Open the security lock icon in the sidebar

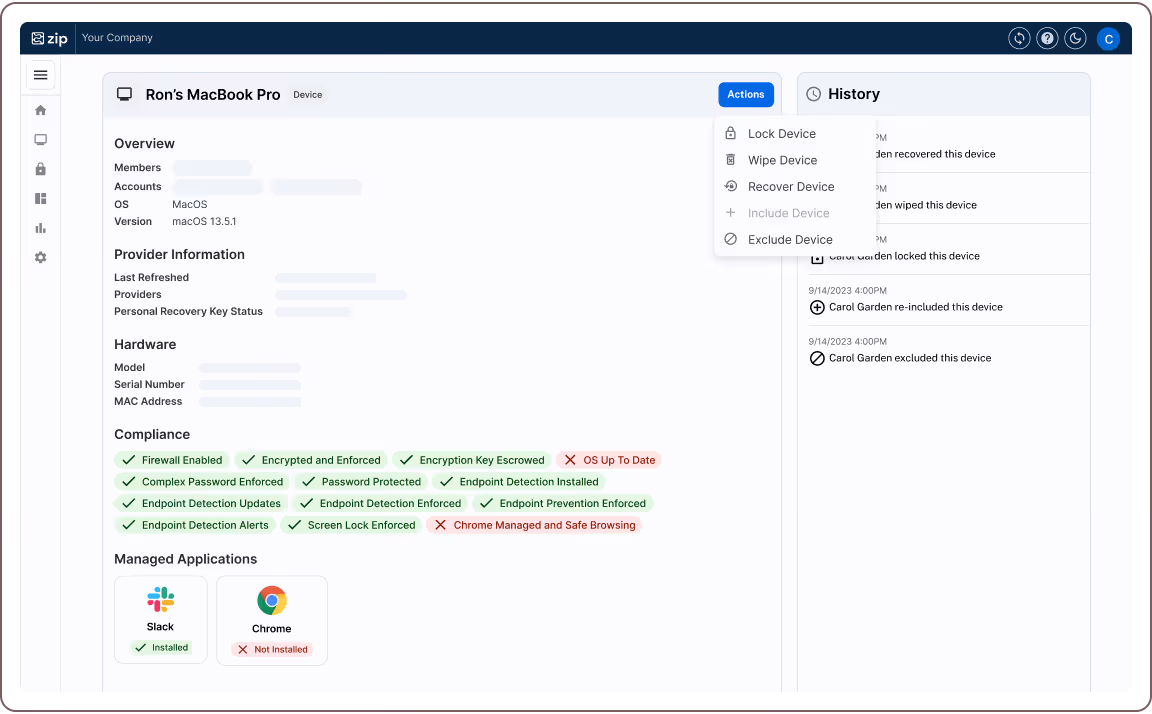40,169
